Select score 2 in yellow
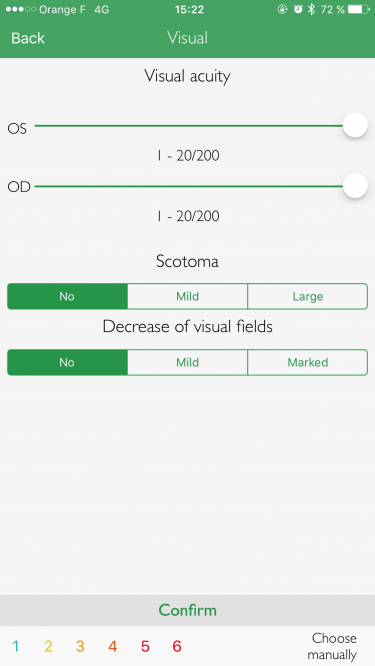The height and width of the screenshot is (666, 375). 48,646
